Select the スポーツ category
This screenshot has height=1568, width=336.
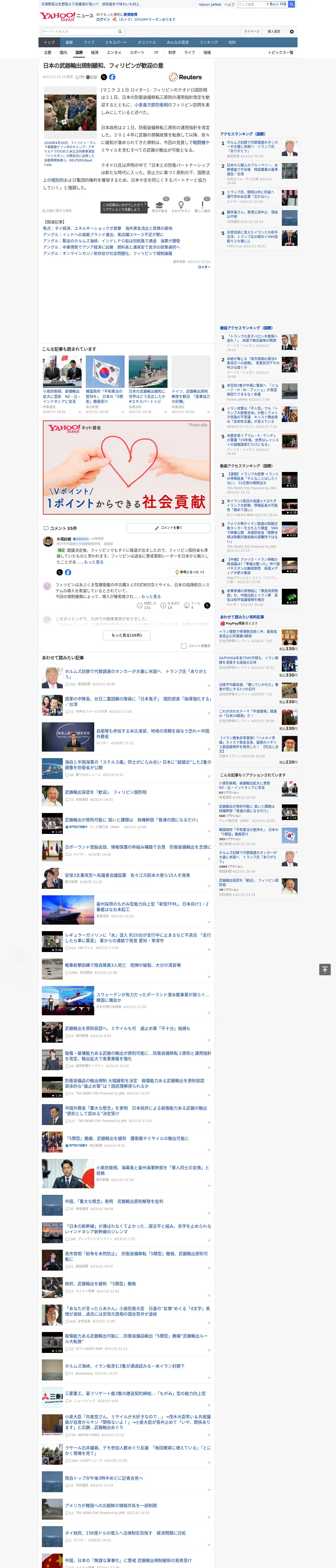click(x=137, y=52)
